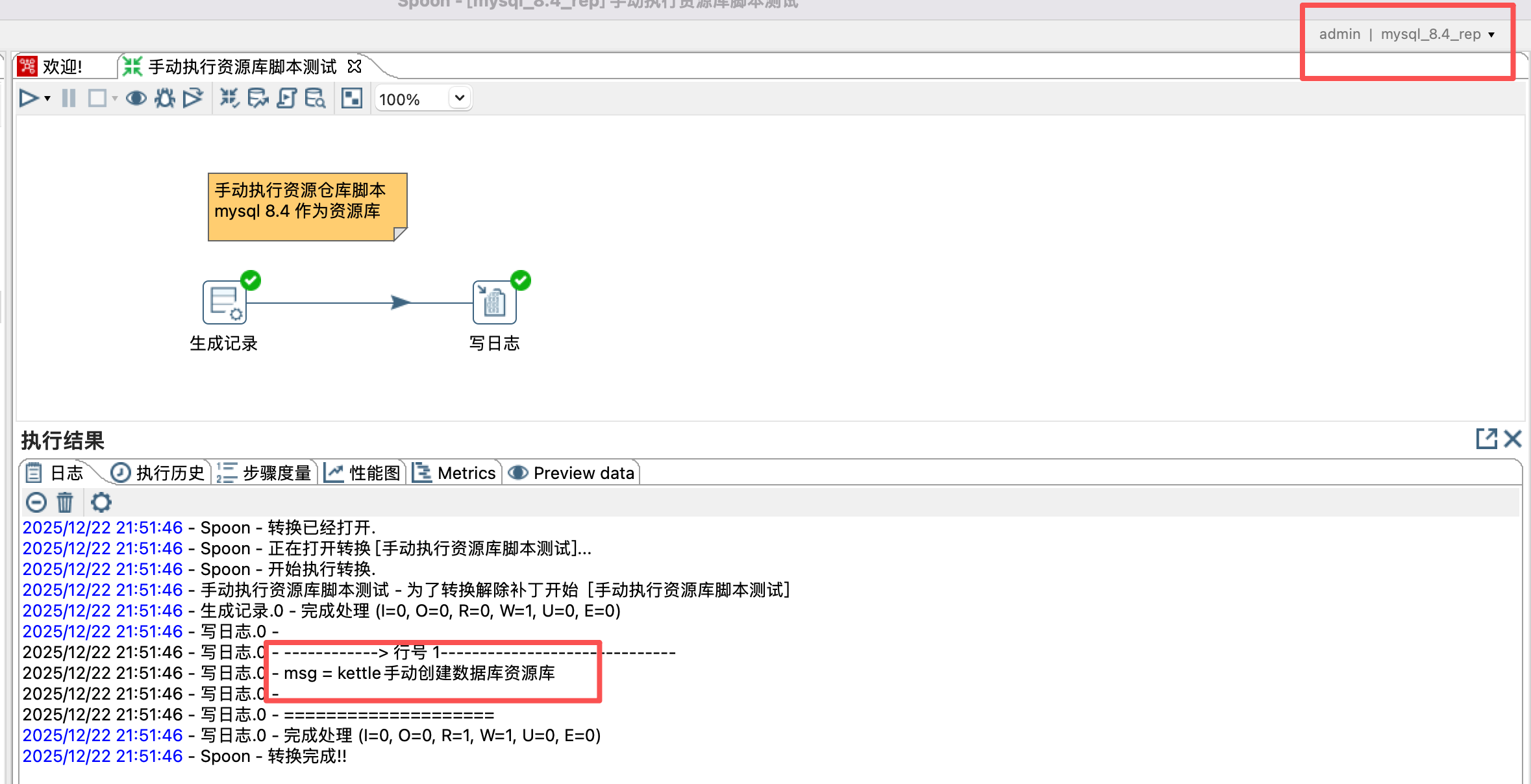Image resolution: width=1531 pixels, height=784 pixels.
Task: Click the yellow note on the canvas
Action: [306, 206]
